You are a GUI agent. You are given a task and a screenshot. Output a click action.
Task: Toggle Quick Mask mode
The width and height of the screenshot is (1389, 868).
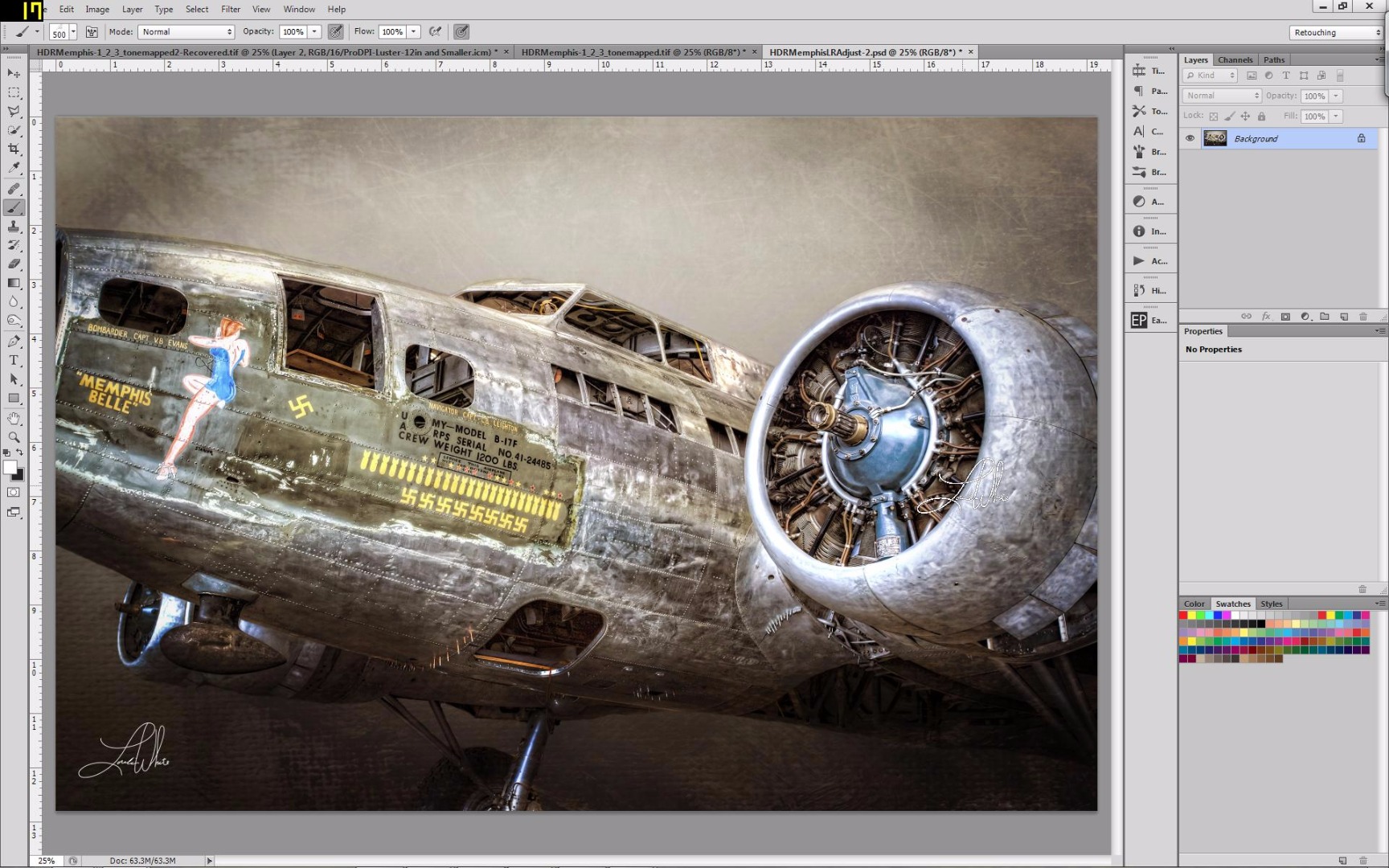pos(14,492)
